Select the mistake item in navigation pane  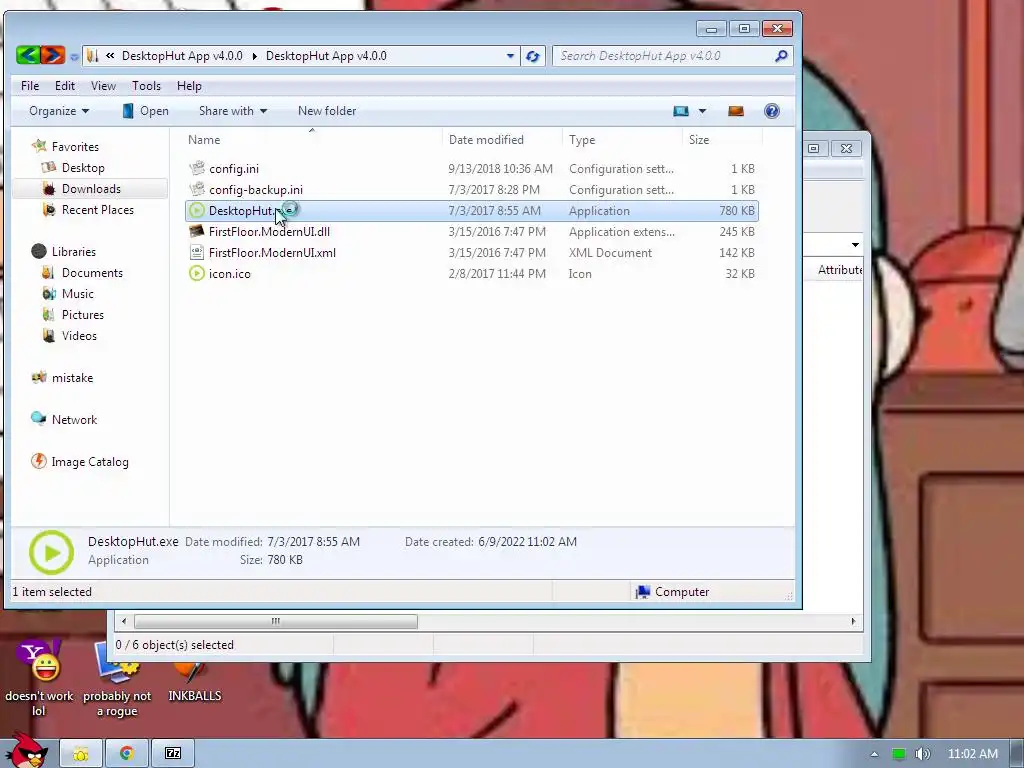pos(72,377)
